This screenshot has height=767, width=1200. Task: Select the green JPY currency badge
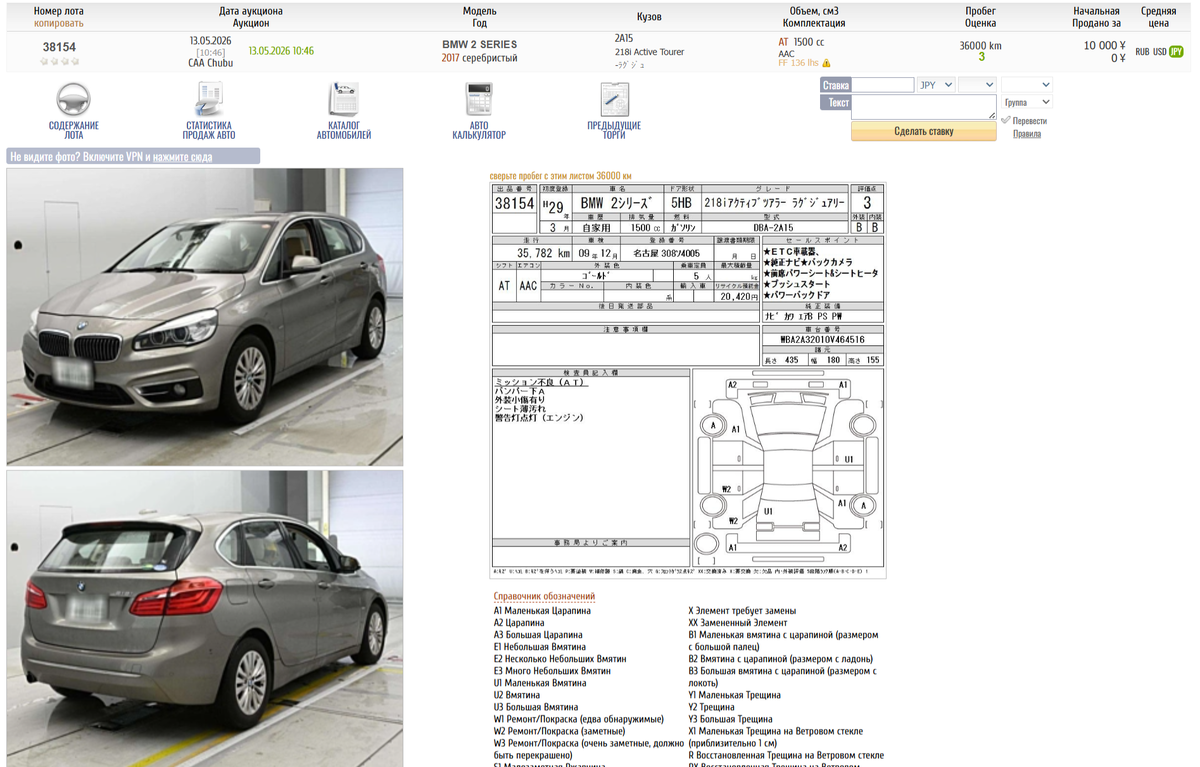pos(1176,52)
